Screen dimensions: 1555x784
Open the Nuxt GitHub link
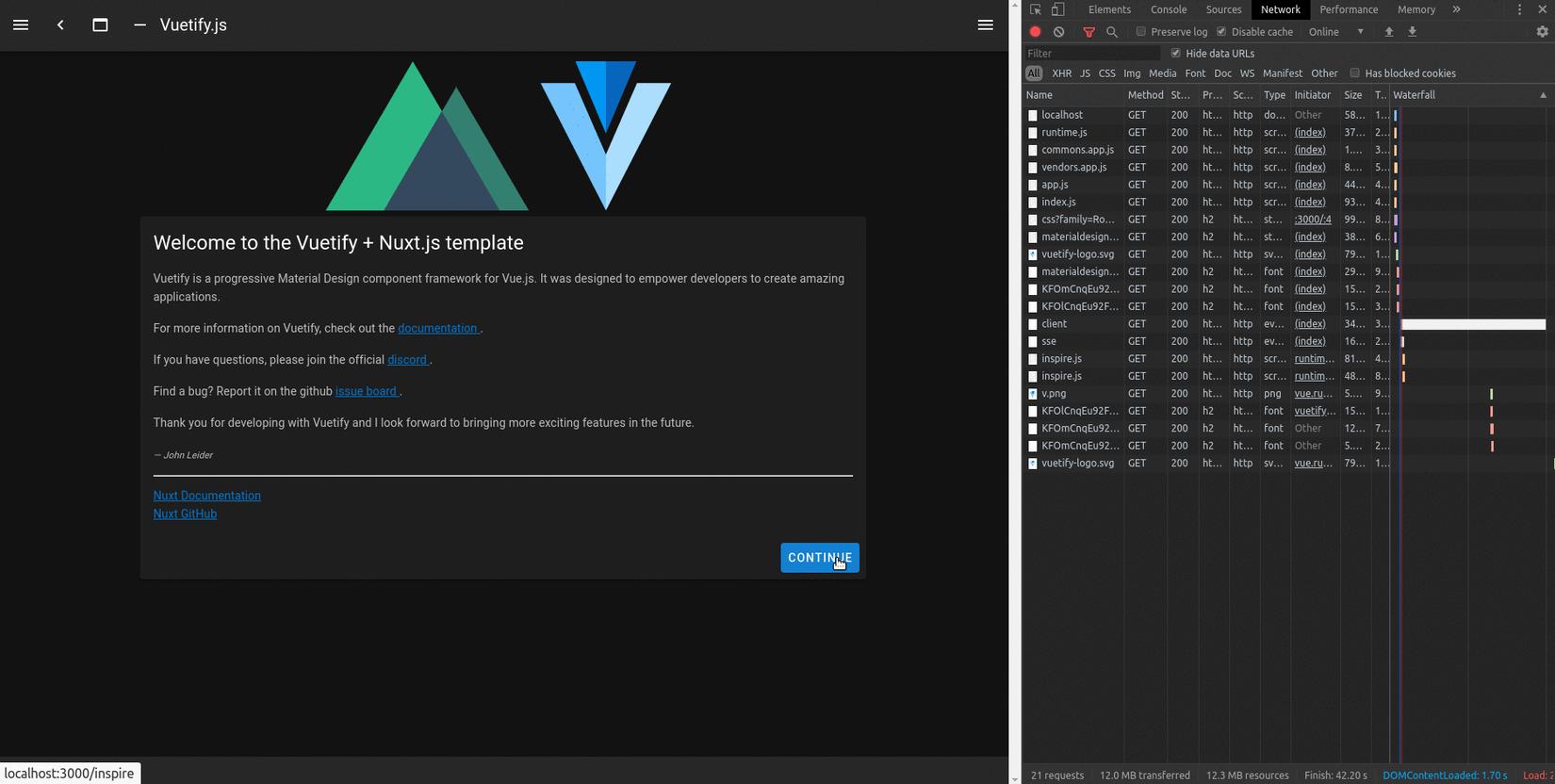(x=185, y=514)
